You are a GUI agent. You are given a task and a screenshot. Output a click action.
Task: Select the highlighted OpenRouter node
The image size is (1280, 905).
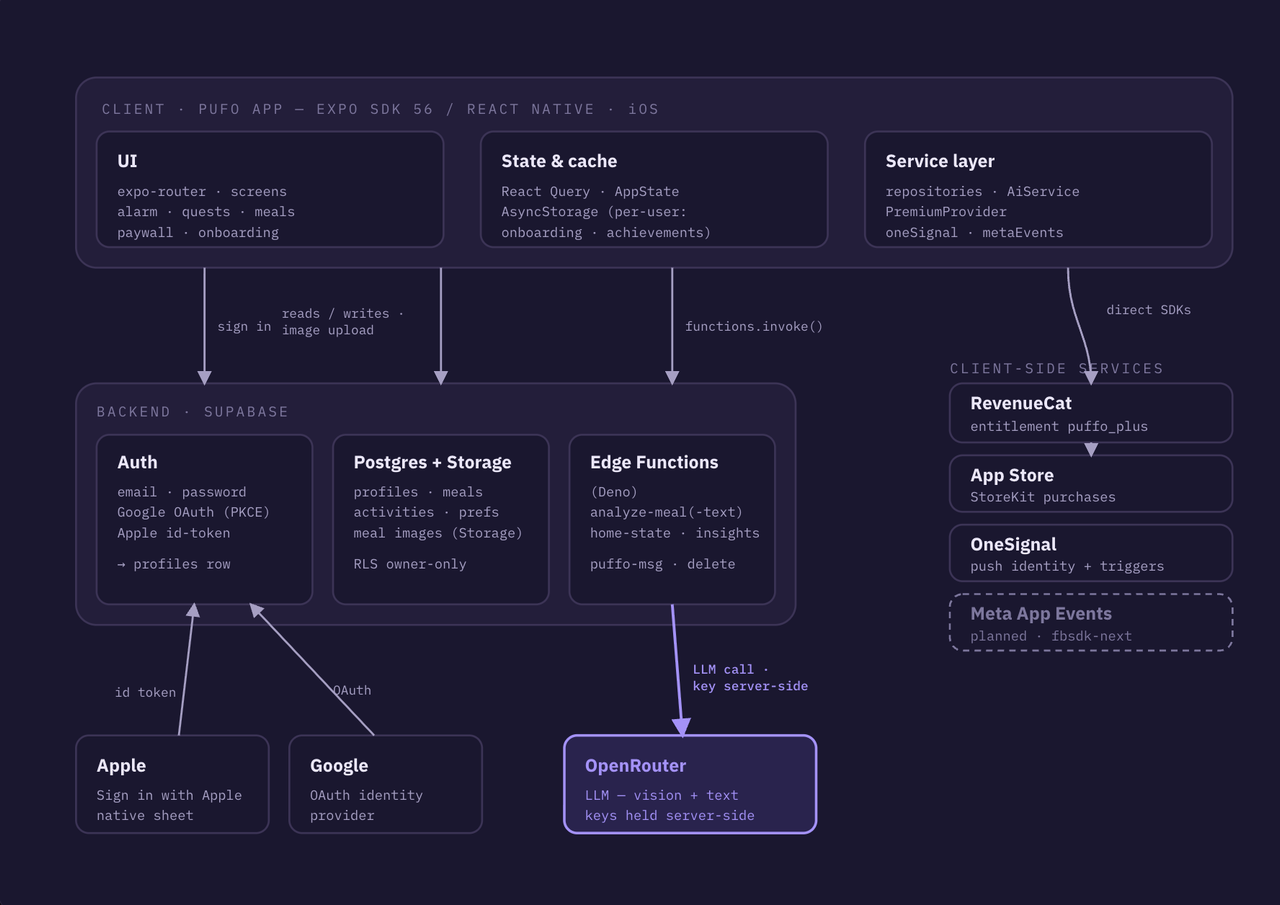coord(690,784)
